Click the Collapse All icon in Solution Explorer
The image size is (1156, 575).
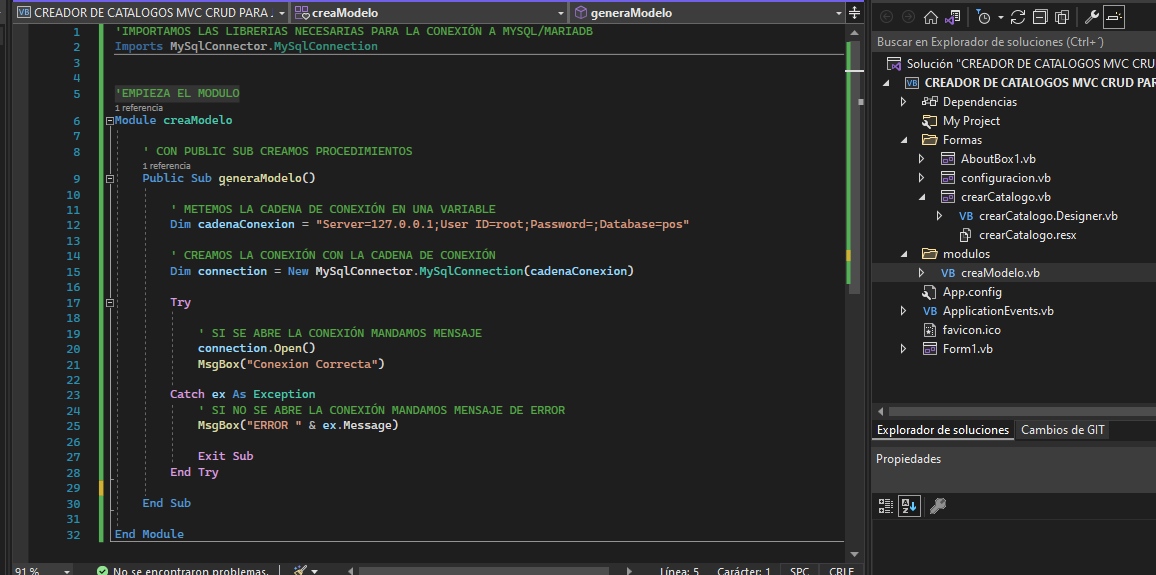(x=1040, y=17)
